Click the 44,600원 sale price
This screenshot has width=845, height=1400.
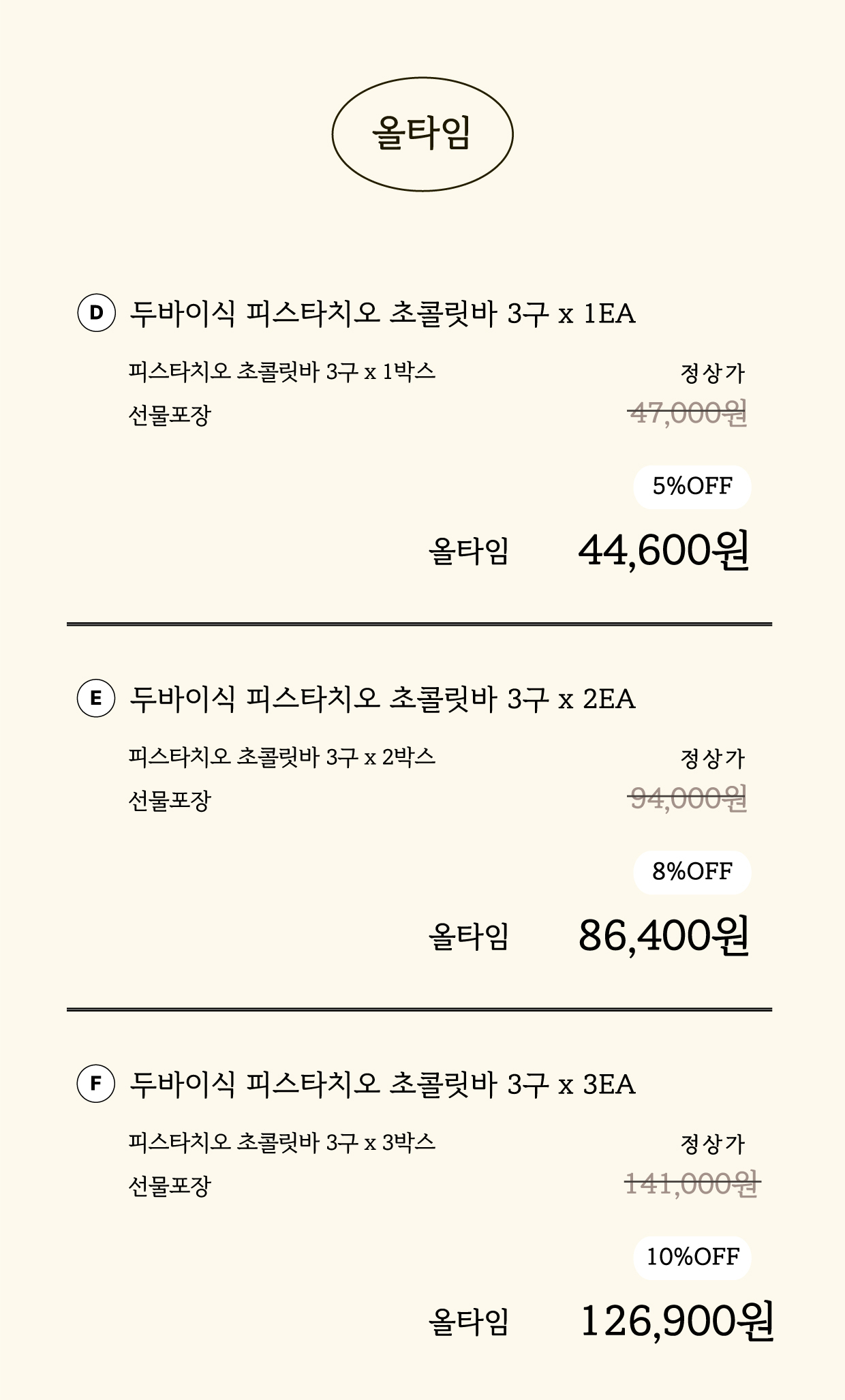click(663, 551)
